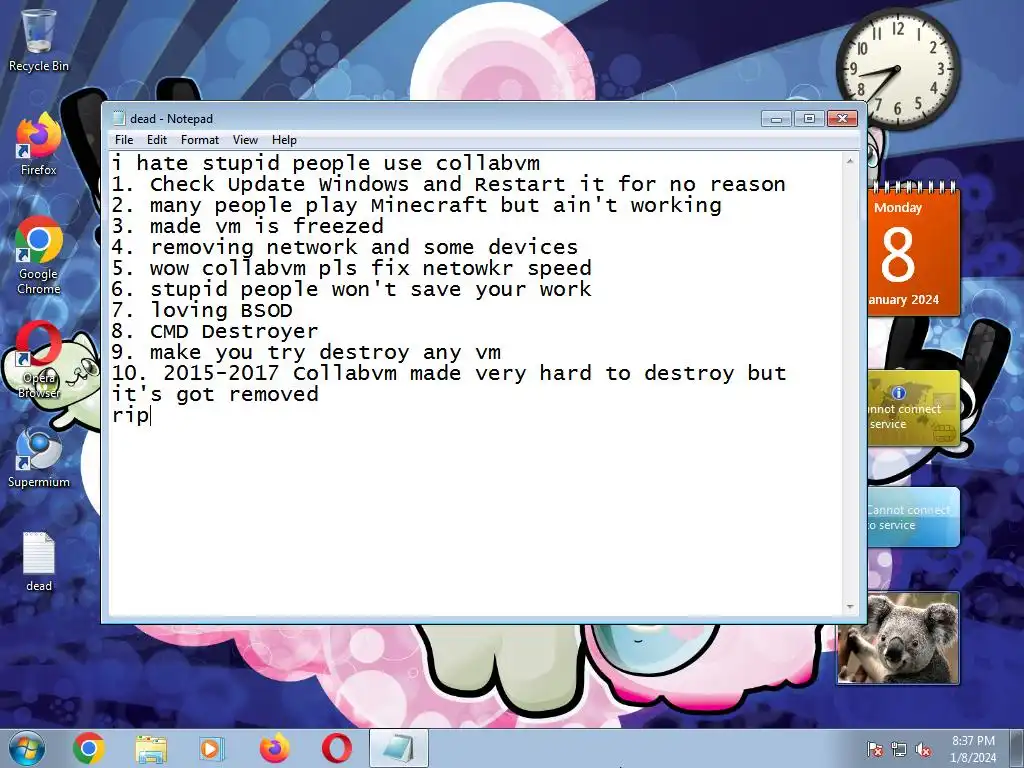Maximize the dead - Notepad window
This screenshot has height=768, width=1024.
(x=809, y=118)
